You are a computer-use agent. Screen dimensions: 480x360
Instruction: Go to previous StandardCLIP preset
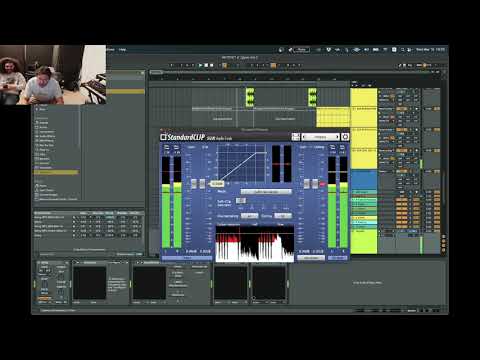pos(303,137)
